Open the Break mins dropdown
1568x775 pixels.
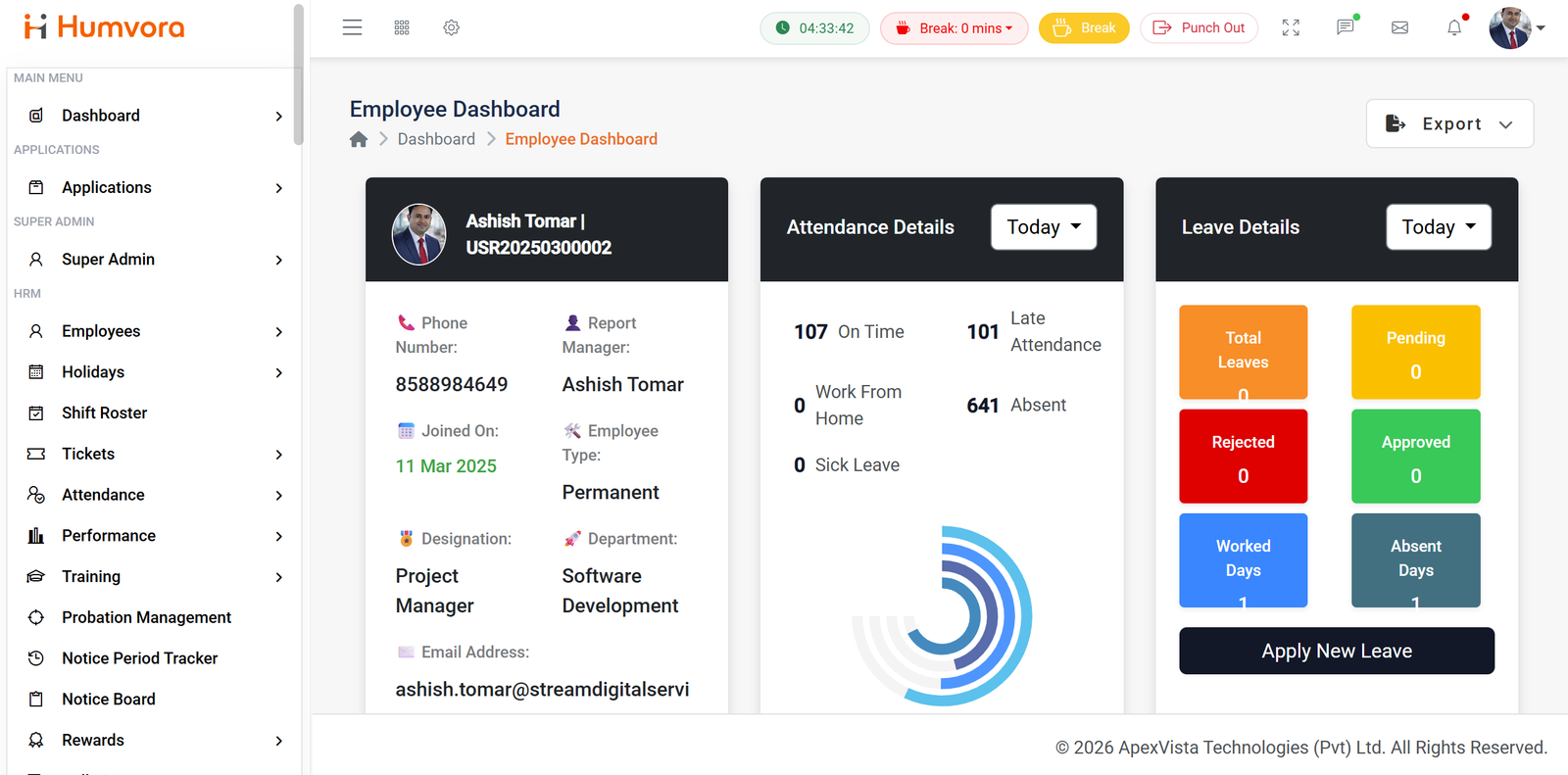pos(954,28)
